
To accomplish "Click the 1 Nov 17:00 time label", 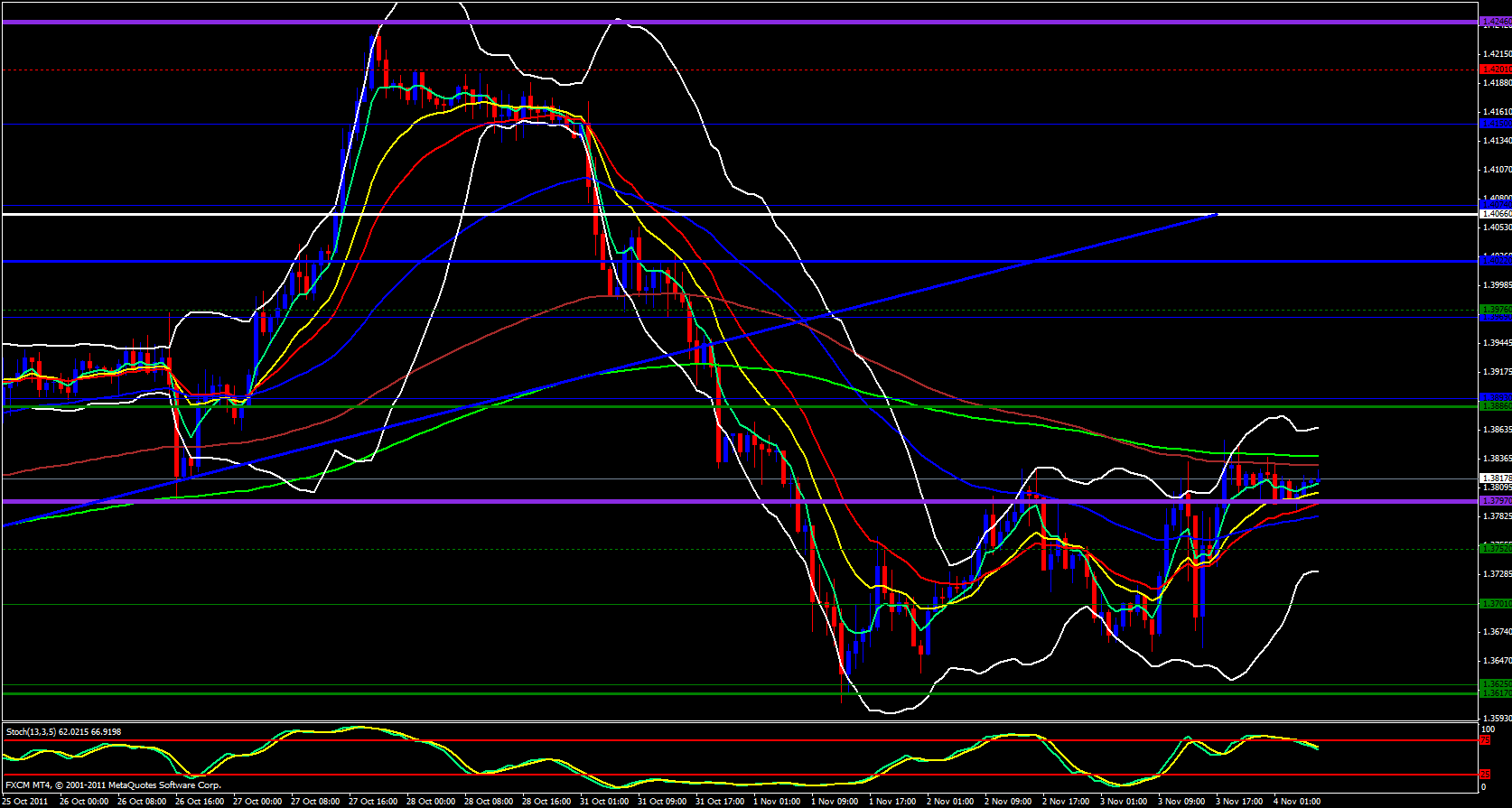I will point(892,801).
